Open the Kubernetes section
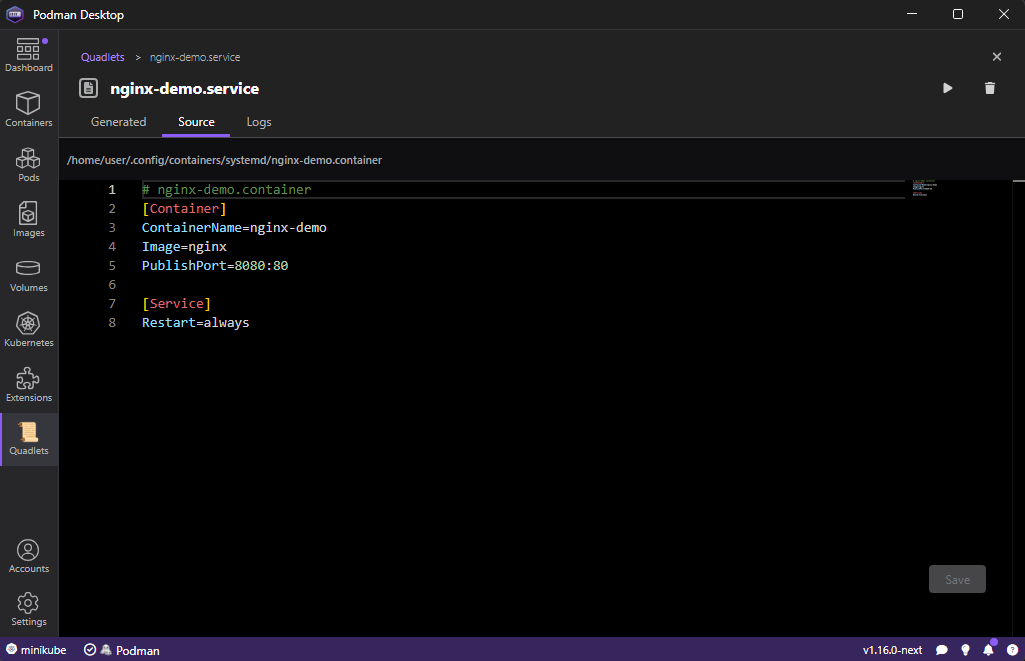 28,330
